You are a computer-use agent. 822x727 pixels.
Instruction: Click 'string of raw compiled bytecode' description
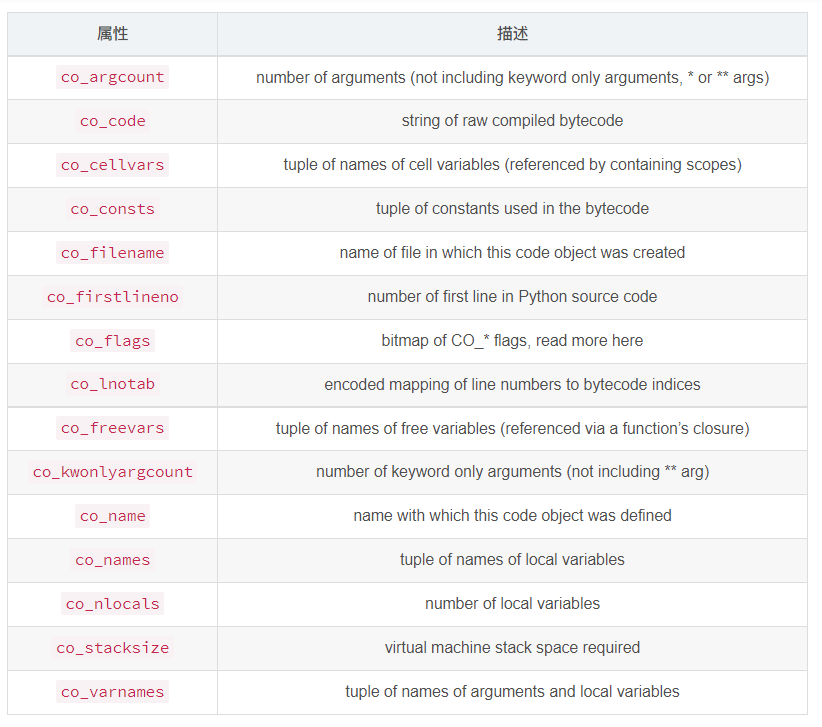[512, 121]
